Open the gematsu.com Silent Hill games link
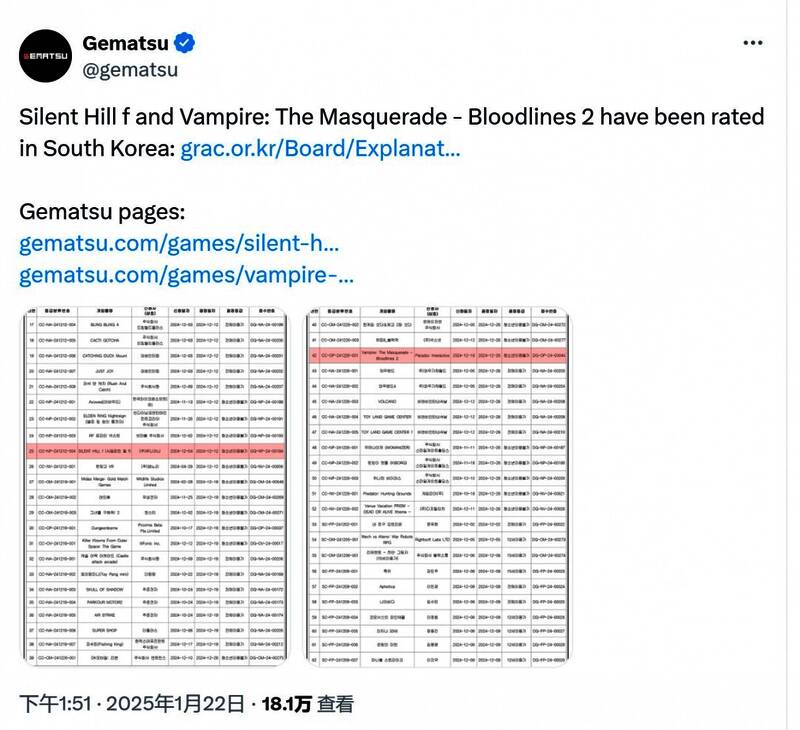The width and height of the screenshot is (800, 730). tap(180, 244)
